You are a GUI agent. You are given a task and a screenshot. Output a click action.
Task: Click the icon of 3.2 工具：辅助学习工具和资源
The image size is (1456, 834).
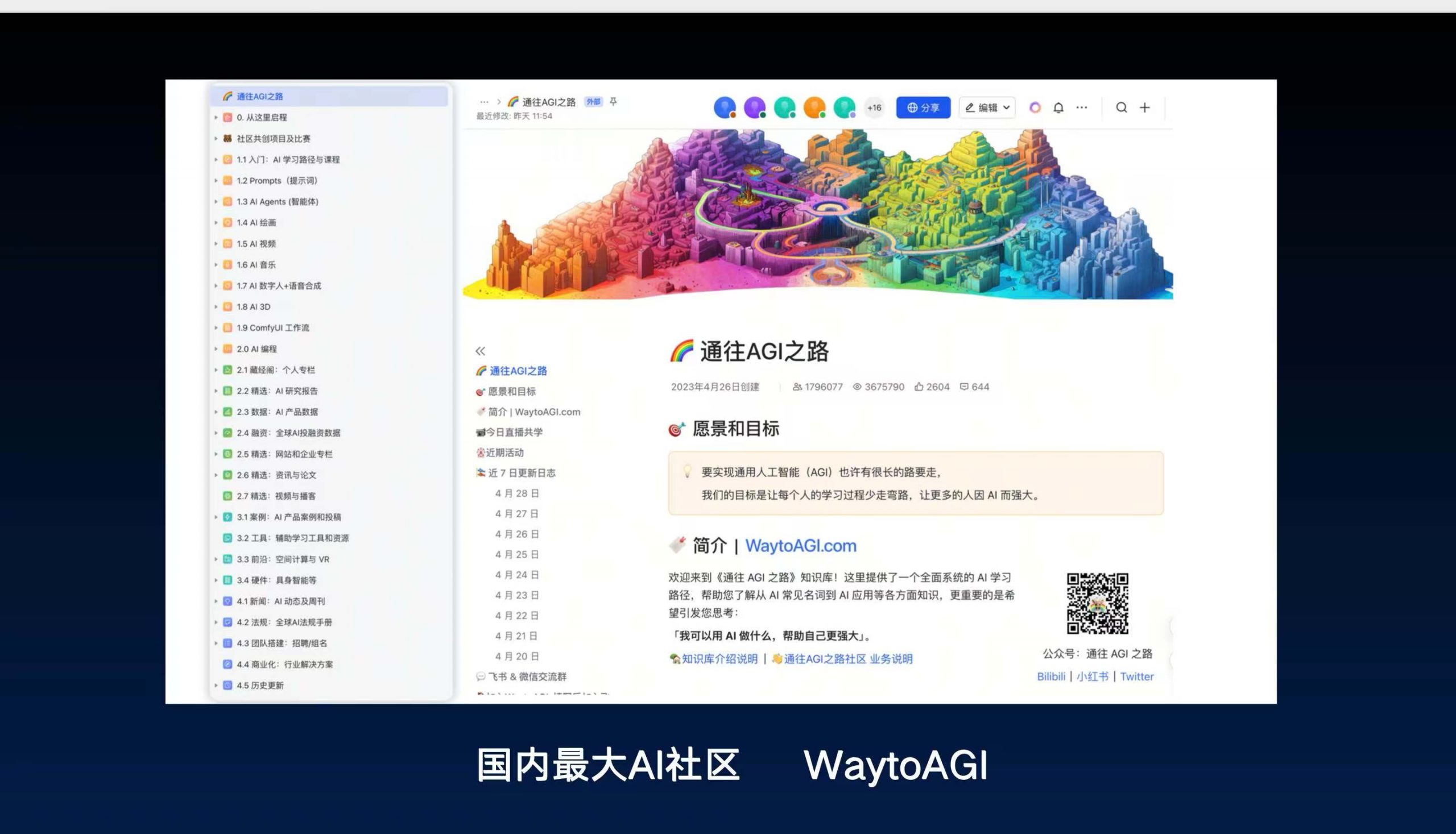(227, 538)
